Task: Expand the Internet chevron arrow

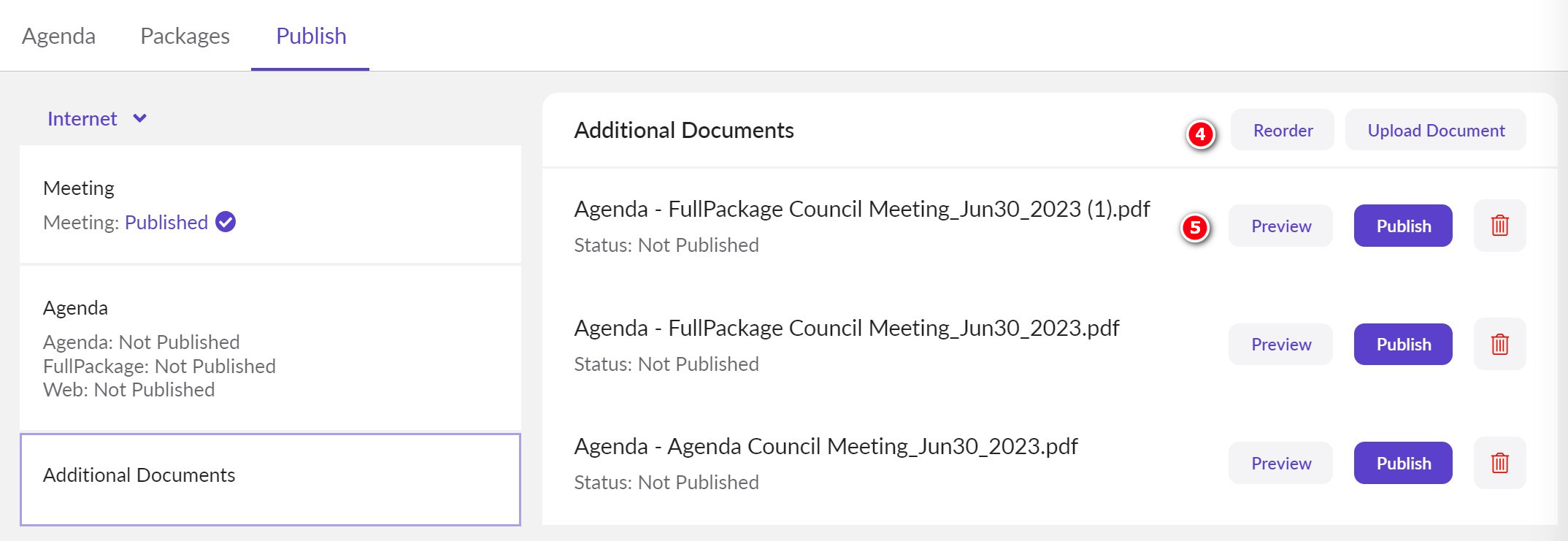Action: coord(139,120)
